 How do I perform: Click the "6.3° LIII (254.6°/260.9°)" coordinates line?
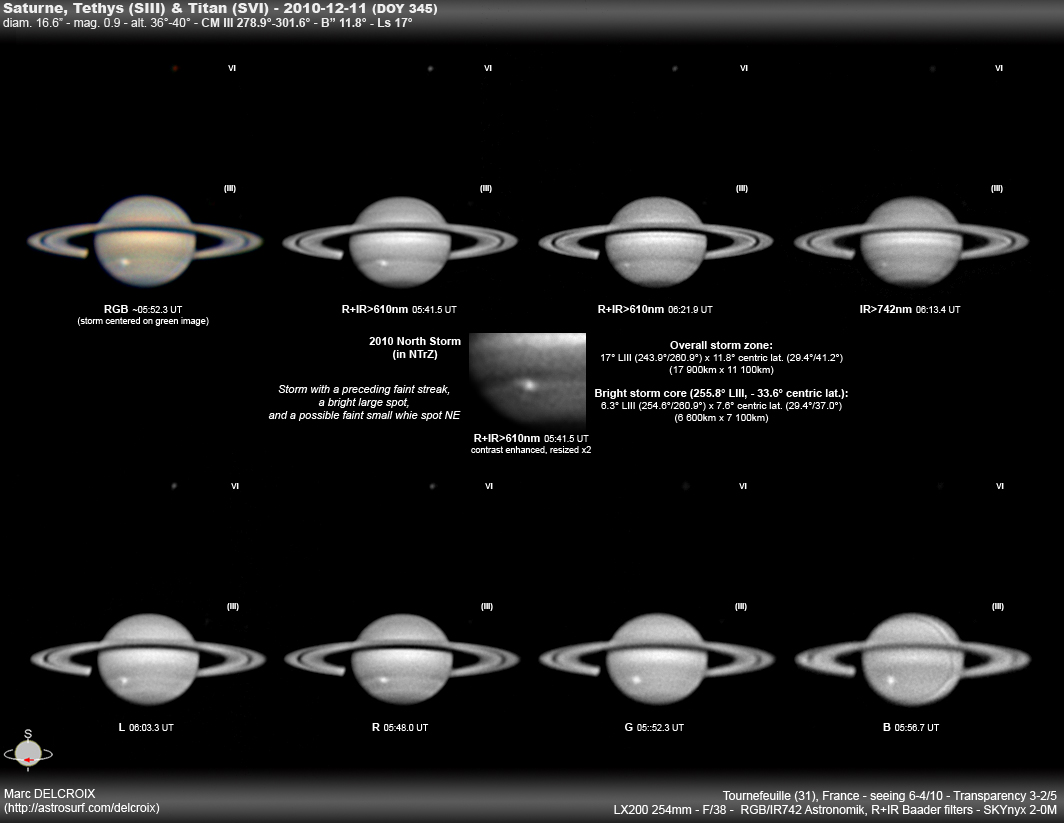[x=721, y=406]
